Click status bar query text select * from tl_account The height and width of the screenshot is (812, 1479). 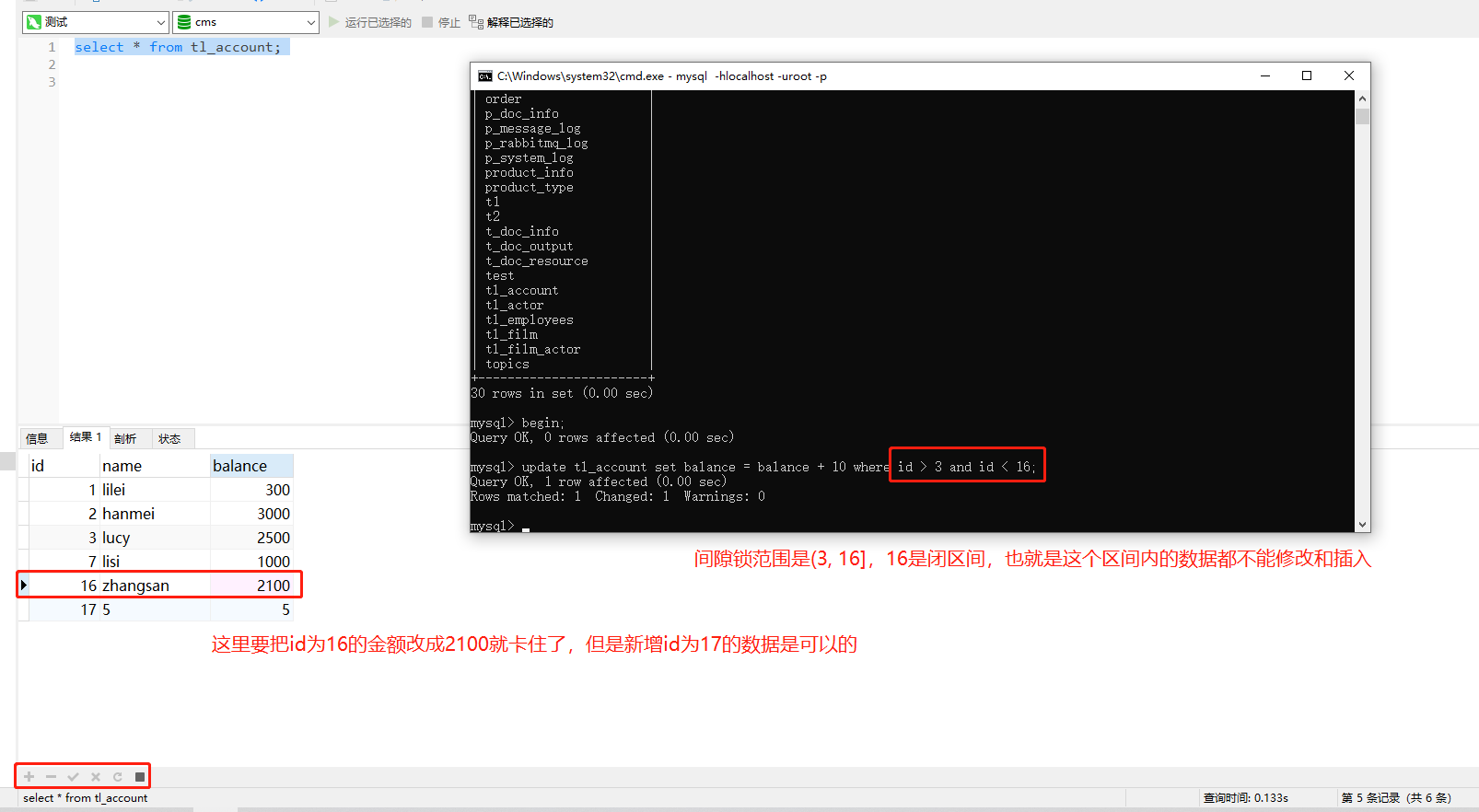(x=86, y=798)
